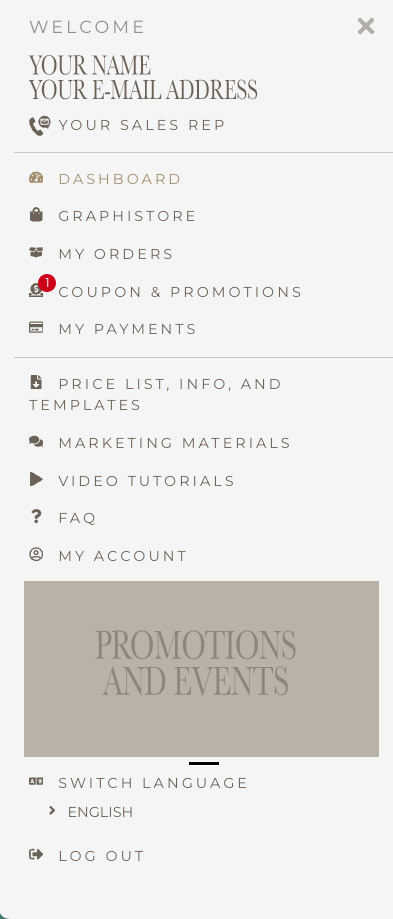Click the Dashboard gauge icon

[x=36, y=178]
